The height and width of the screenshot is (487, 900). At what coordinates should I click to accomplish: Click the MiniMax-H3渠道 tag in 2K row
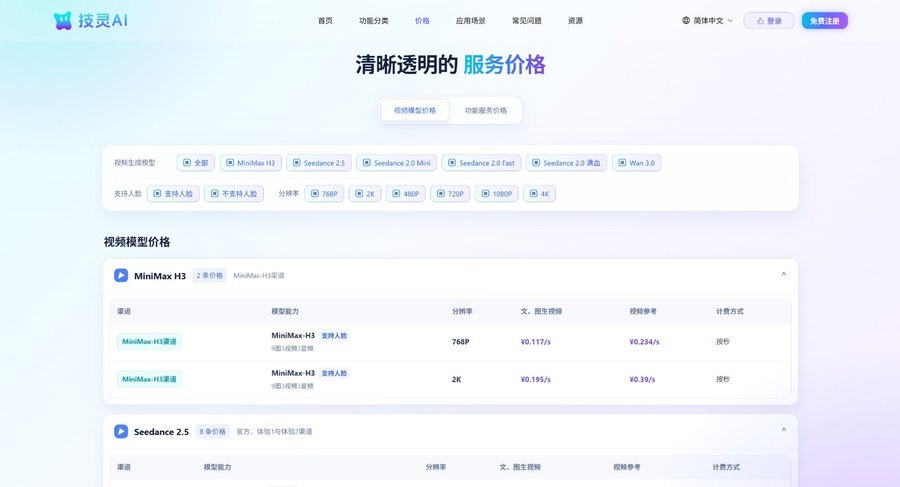[149, 379]
